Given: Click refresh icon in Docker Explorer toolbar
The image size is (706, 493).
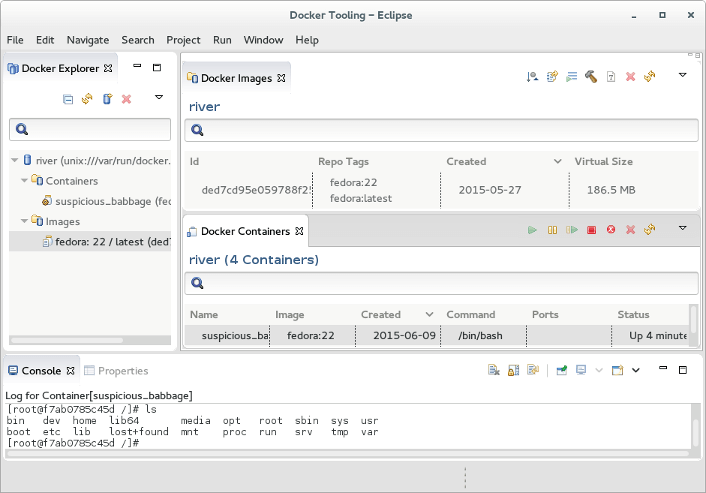Looking at the screenshot, I should 87,99.
